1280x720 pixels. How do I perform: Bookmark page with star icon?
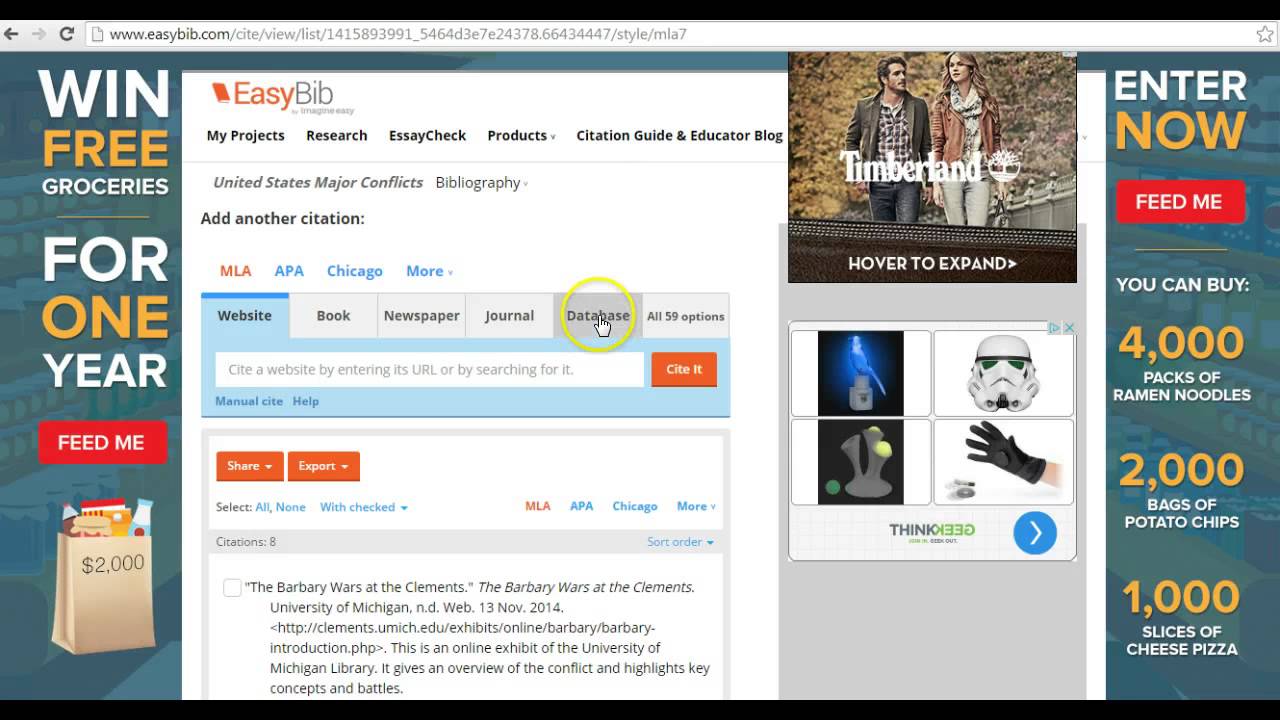pos(1265,34)
